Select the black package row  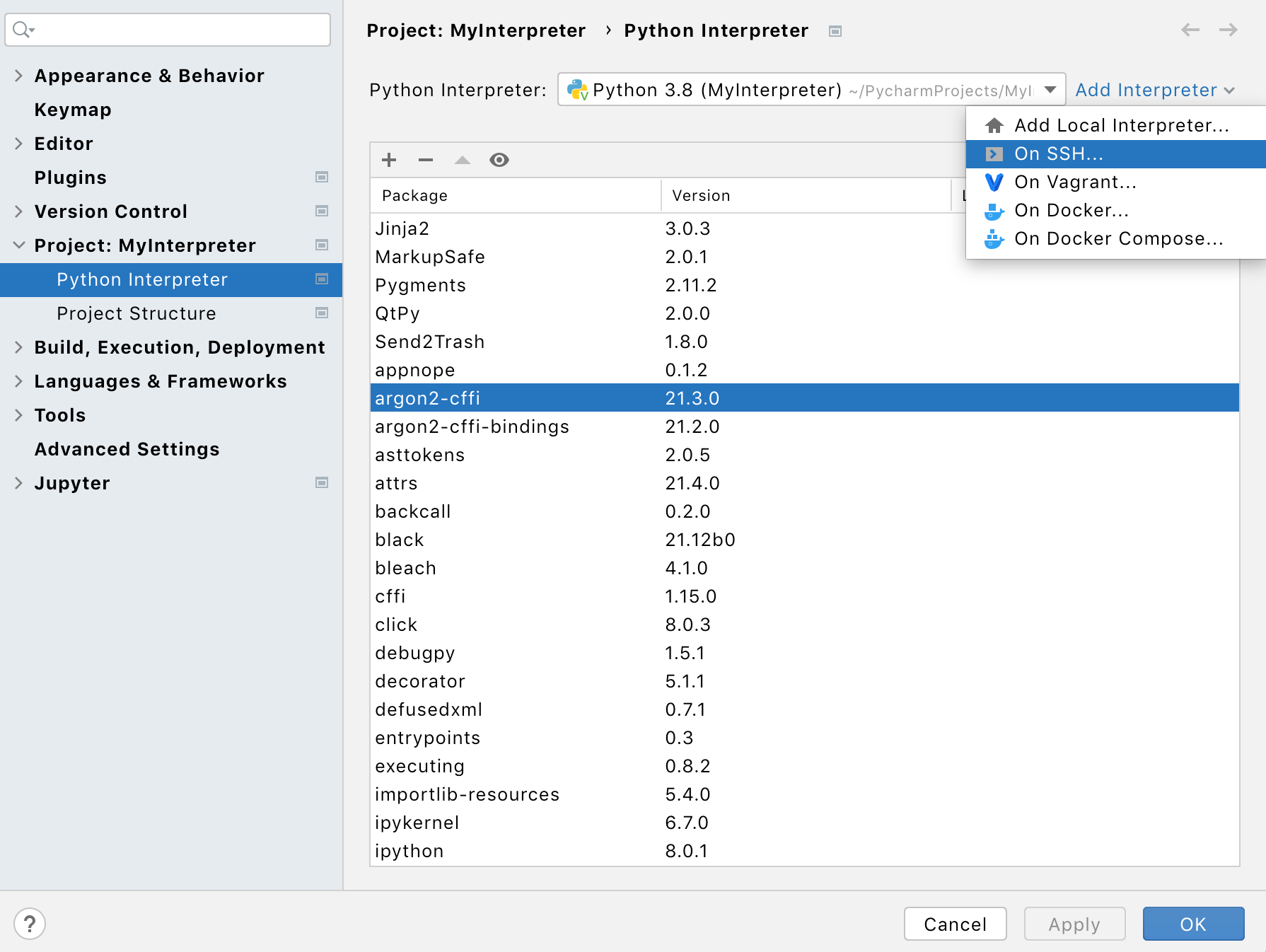point(805,540)
